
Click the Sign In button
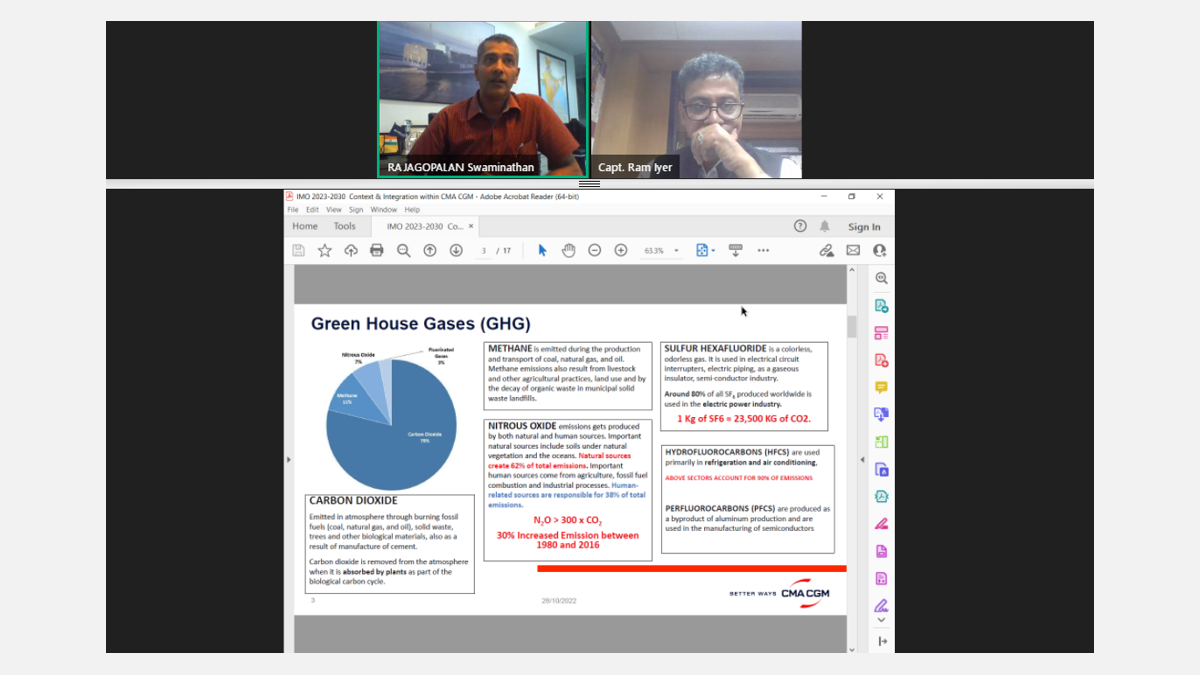(864, 227)
